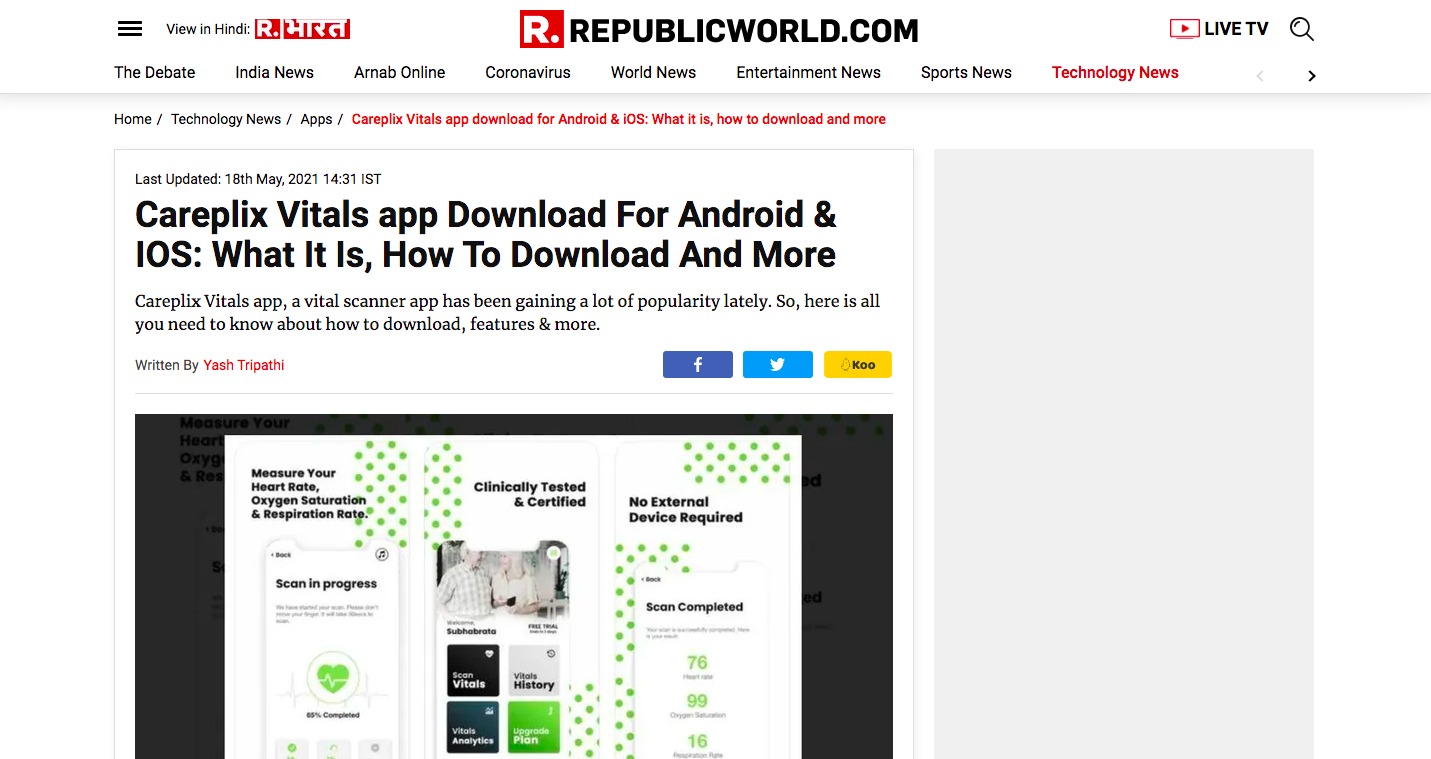The height and width of the screenshot is (759, 1431).
Task: Open the hamburger menu
Action: tap(130, 29)
